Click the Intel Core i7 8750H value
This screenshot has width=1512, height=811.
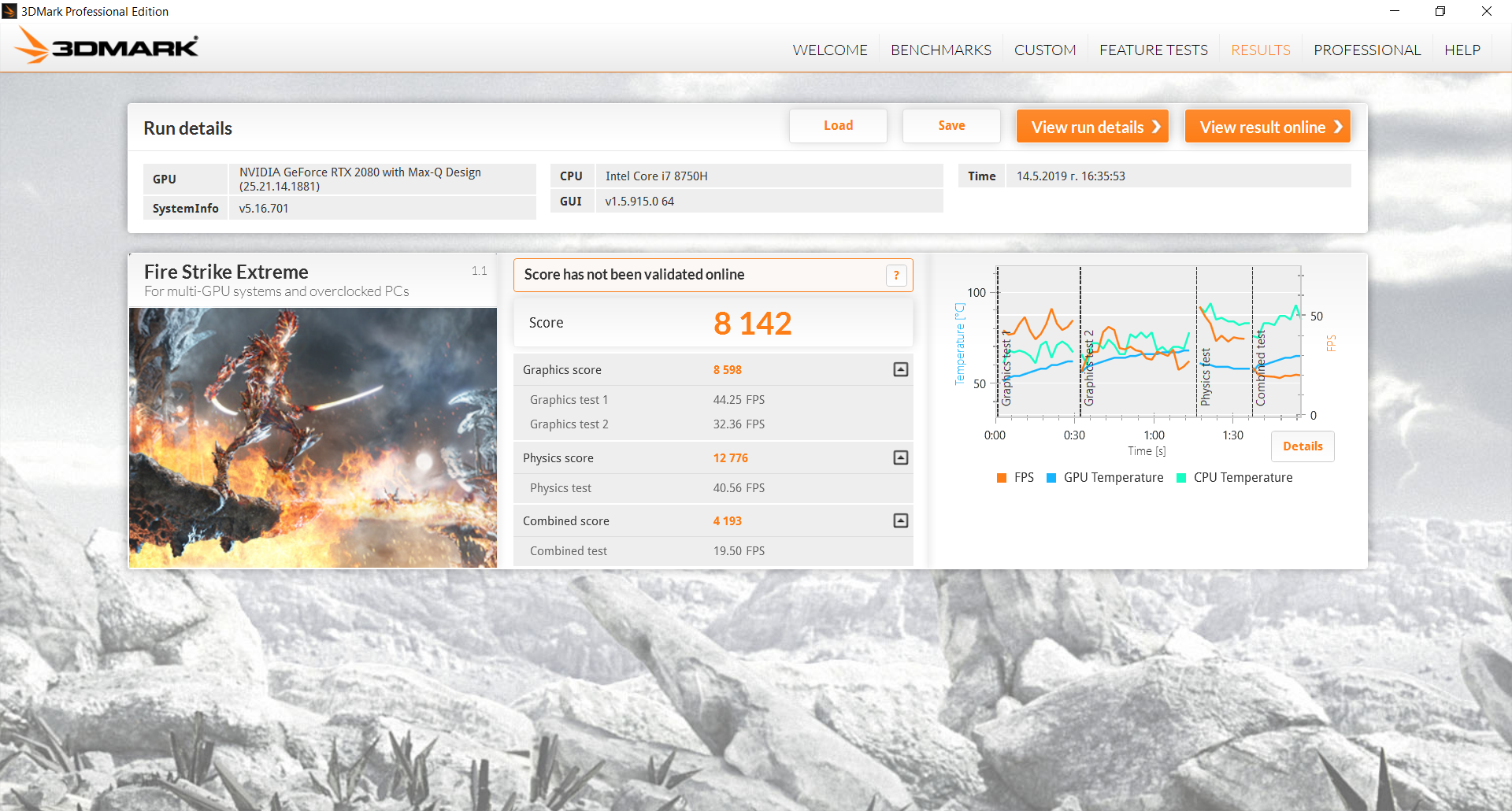(657, 176)
